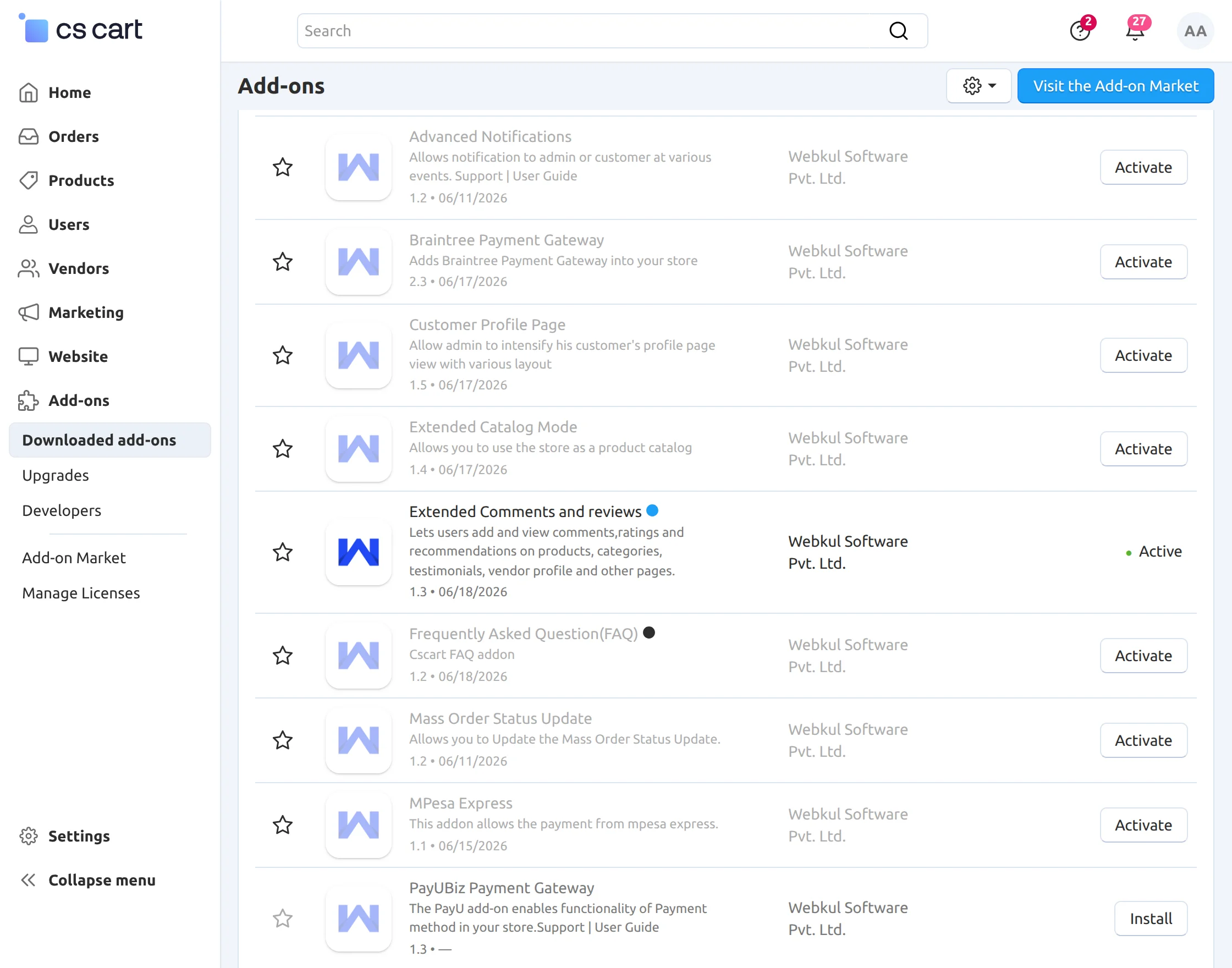This screenshot has width=1232, height=968.
Task: Open the notifications bell
Action: (1135, 31)
